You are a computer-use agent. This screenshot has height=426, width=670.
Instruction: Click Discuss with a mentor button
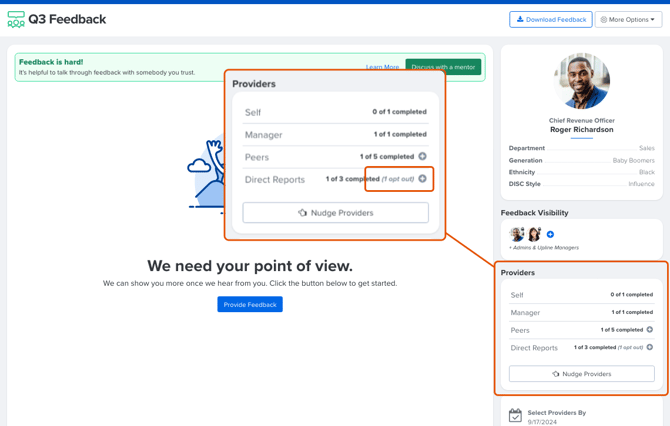coord(443,67)
